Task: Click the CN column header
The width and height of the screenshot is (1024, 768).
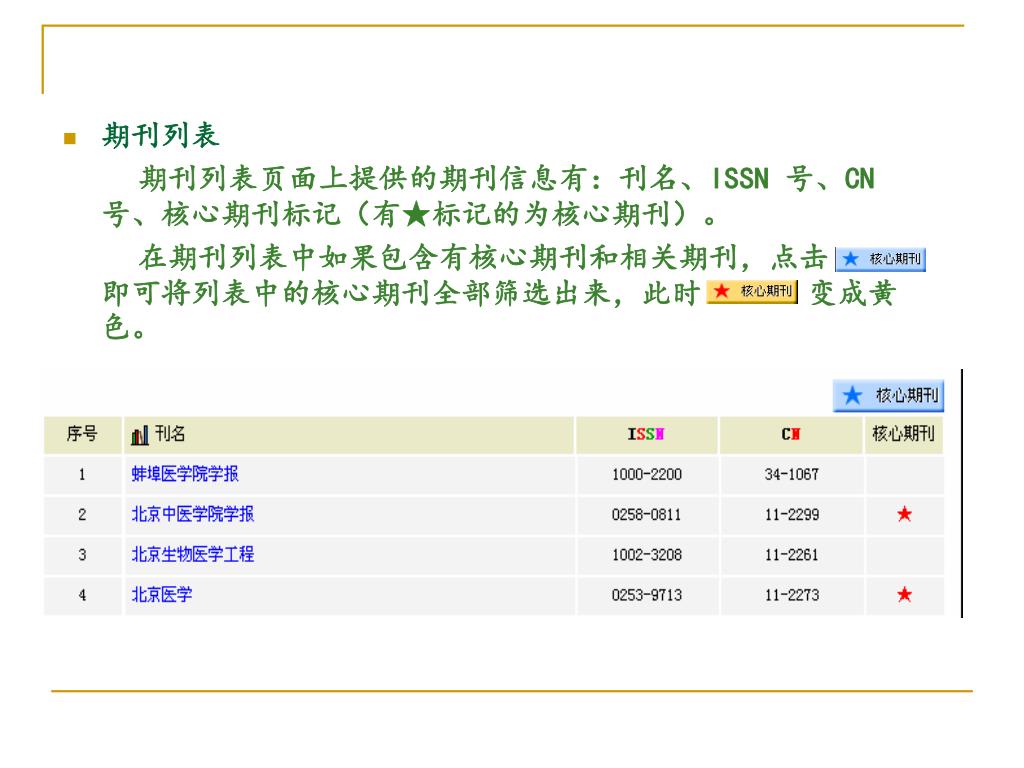Action: pyautogui.click(x=791, y=434)
